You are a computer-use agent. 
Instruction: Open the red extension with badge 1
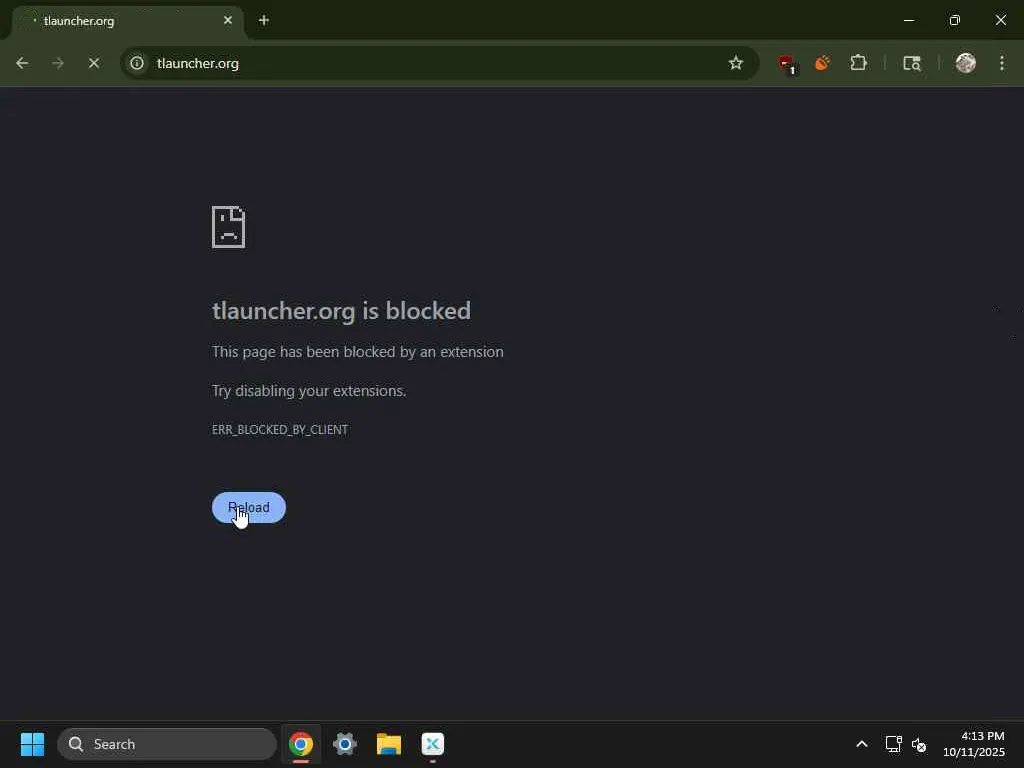pyautogui.click(x=787, y=63)
